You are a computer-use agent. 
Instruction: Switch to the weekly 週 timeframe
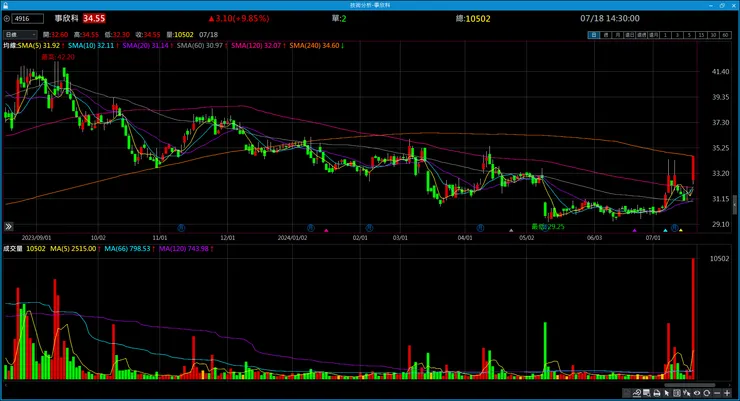605,35
